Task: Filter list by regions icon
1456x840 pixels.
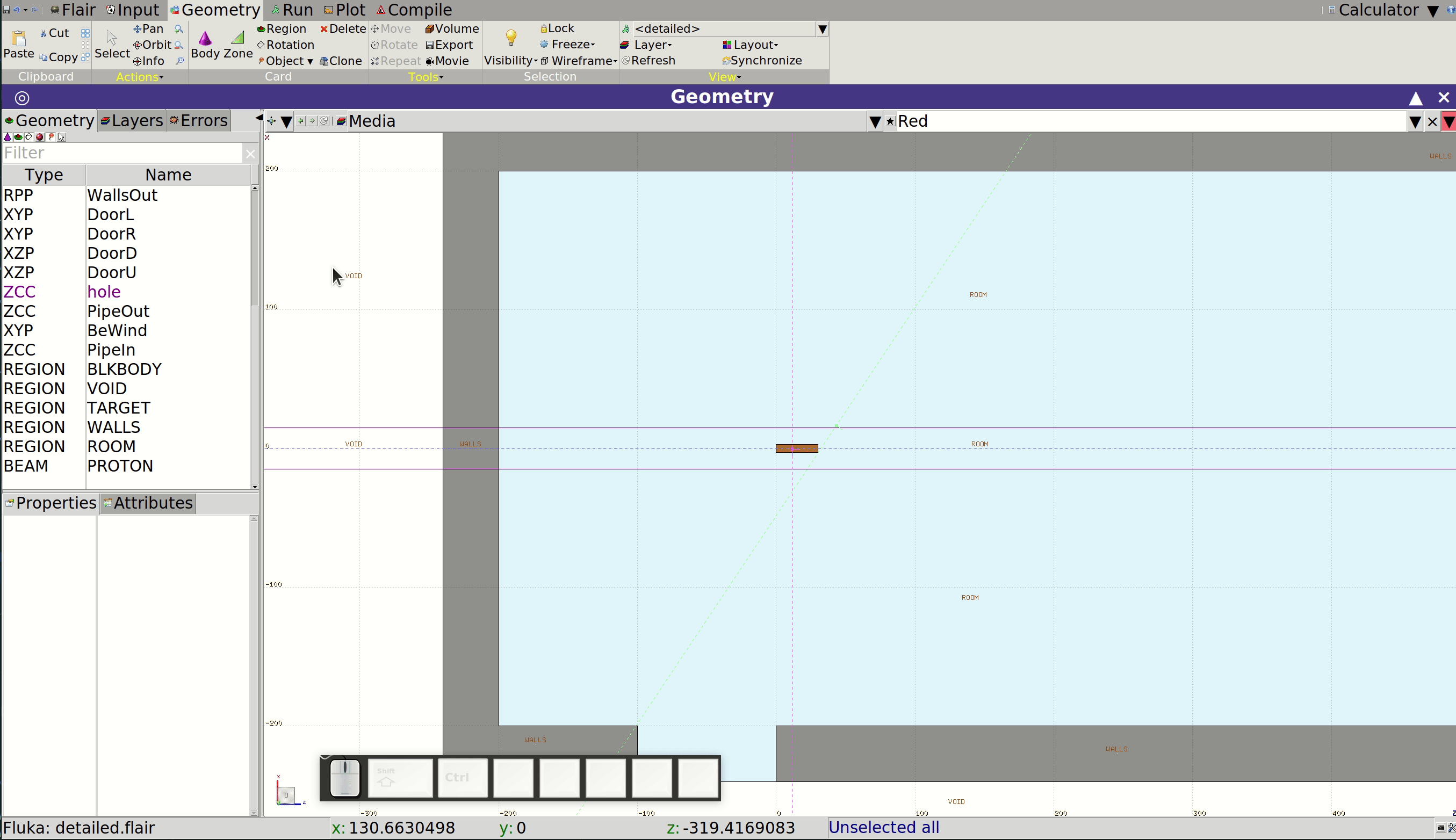Action: pos(18,137)
